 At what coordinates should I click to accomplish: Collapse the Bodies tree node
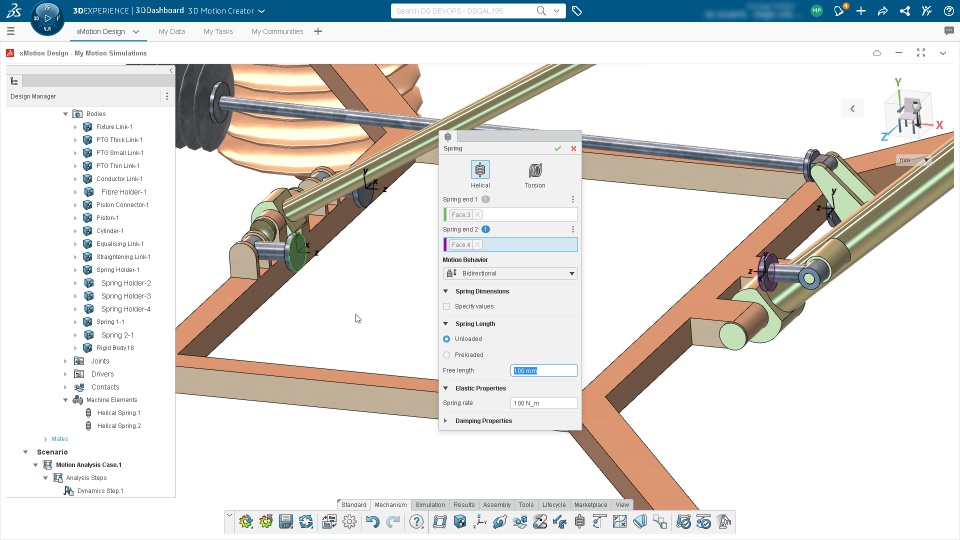pyautogui.click(x=66, y=114)
